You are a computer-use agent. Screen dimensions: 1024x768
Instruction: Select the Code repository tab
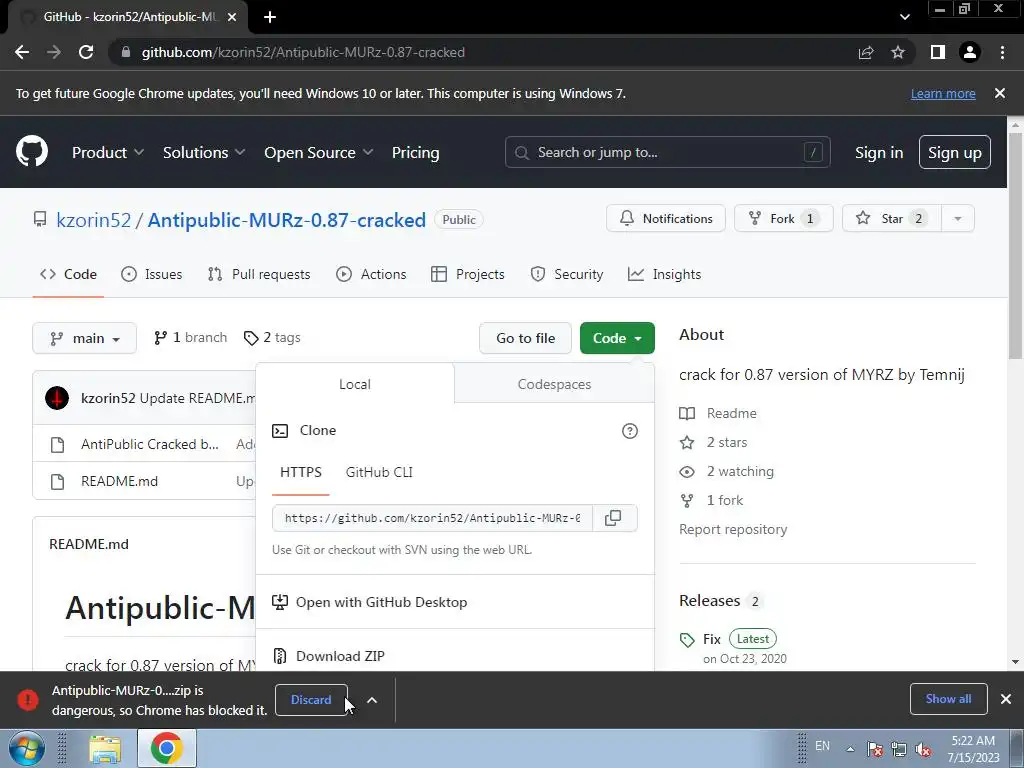coord(68,274)
